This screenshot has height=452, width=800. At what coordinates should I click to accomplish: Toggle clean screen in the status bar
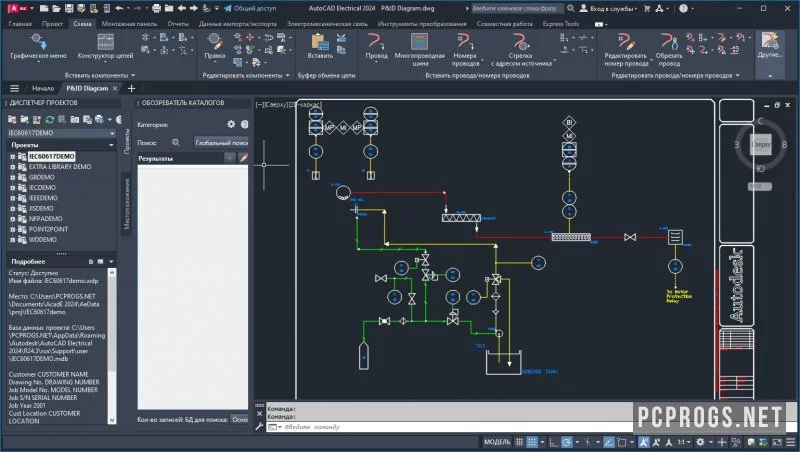click(x=777, y=442)
